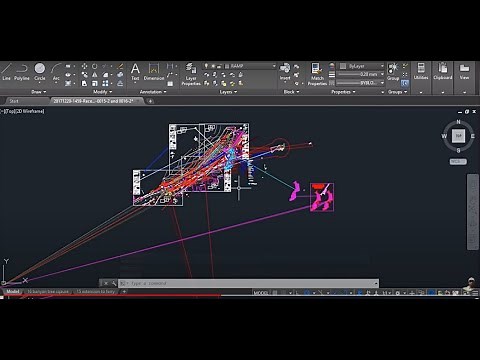Expand the Properties panel

tap(343, 92)
